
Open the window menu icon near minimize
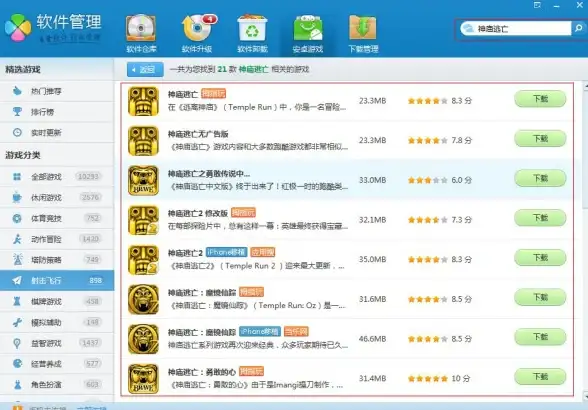537,5
